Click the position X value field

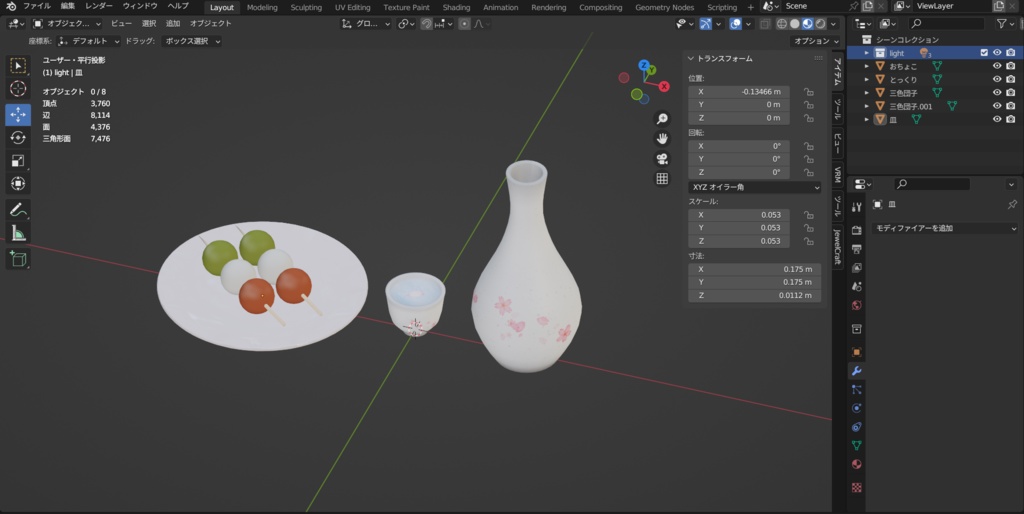pos(739,92)
